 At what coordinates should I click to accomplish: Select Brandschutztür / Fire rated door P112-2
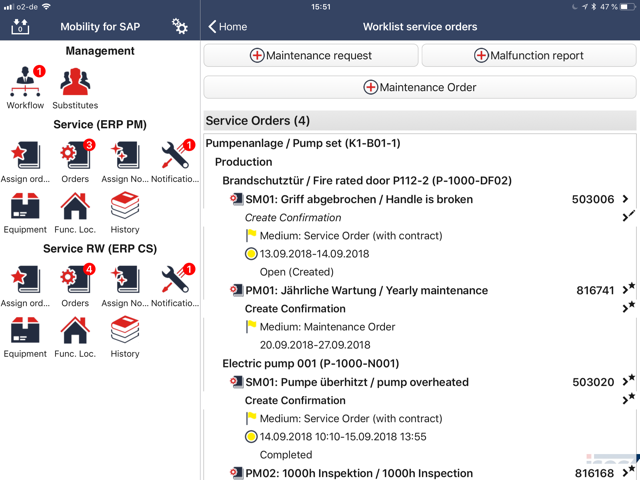[367, 180]
